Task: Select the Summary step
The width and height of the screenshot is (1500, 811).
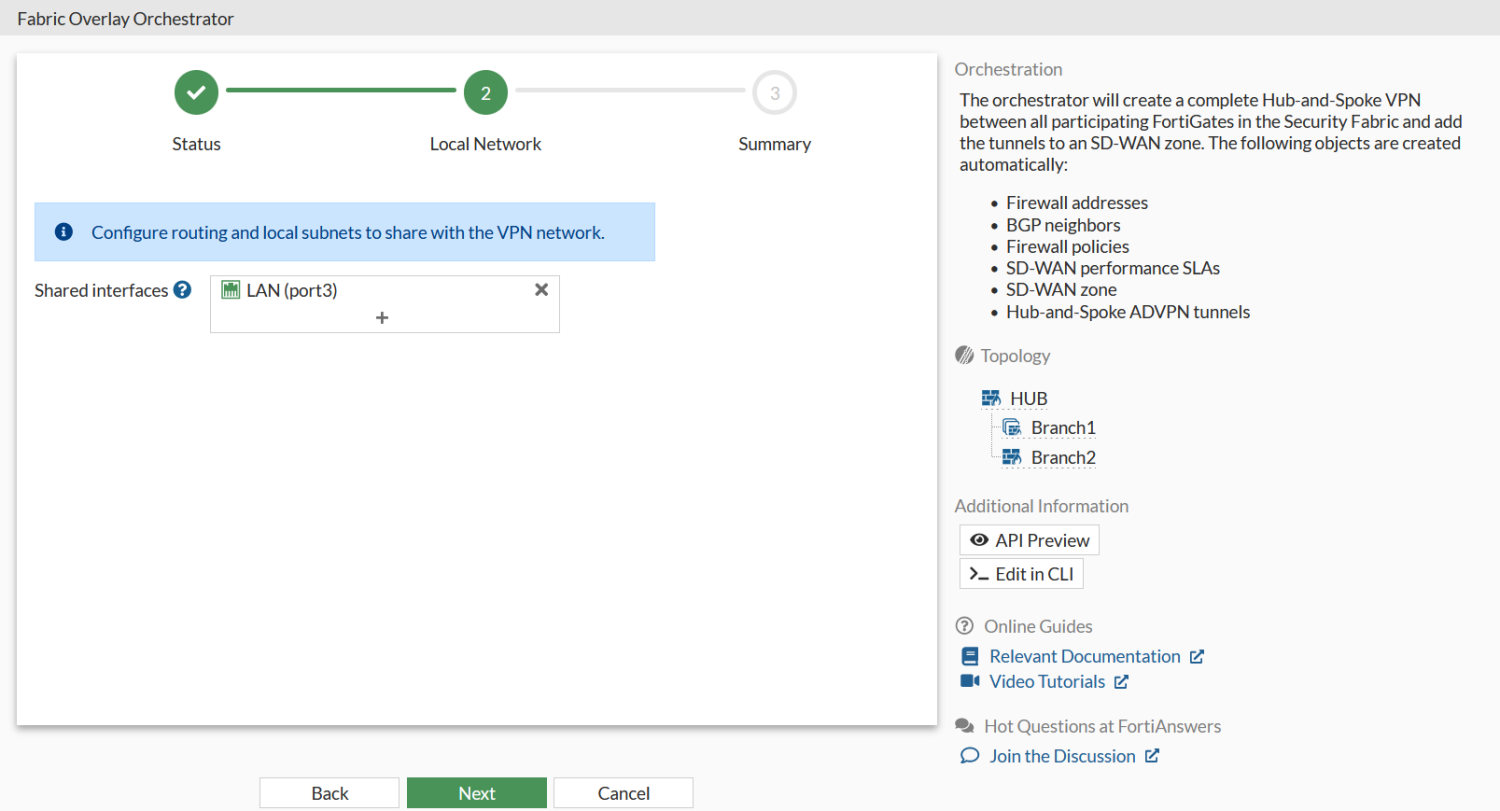Action: click(x=774, y=92)
